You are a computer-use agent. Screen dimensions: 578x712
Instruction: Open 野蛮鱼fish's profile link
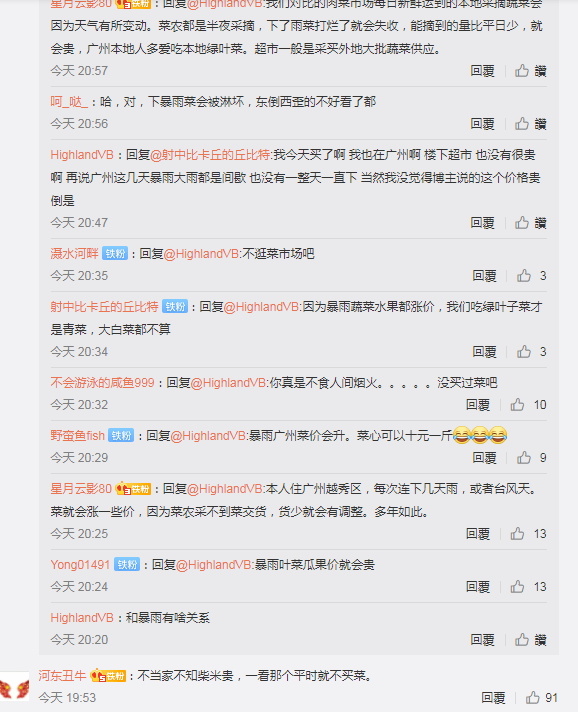(78, 436)
